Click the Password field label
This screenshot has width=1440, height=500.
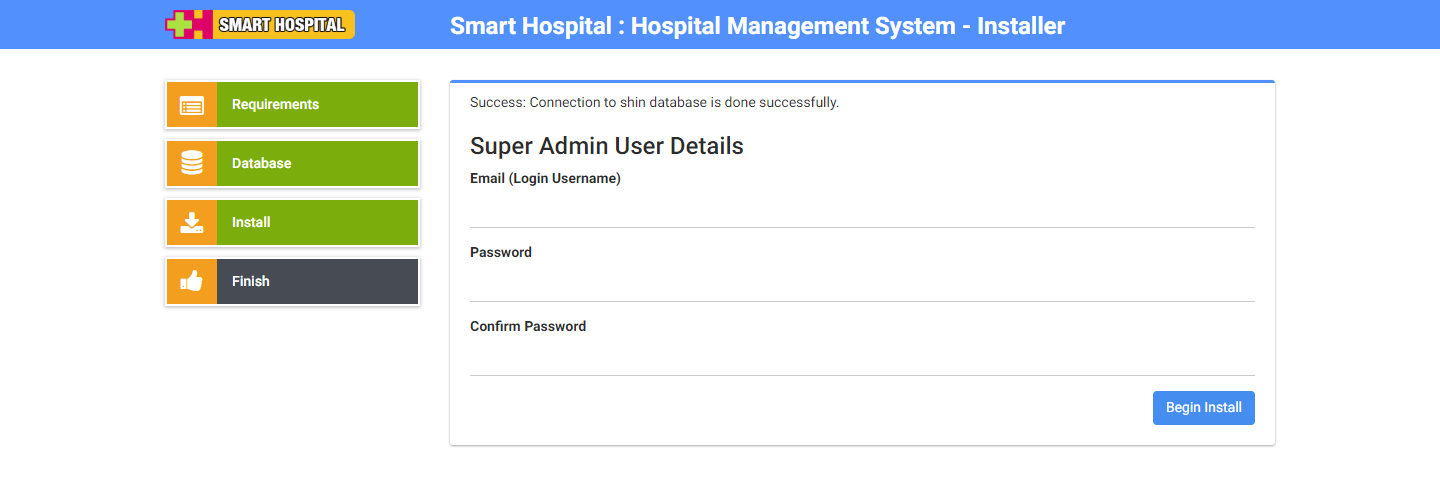501,253
